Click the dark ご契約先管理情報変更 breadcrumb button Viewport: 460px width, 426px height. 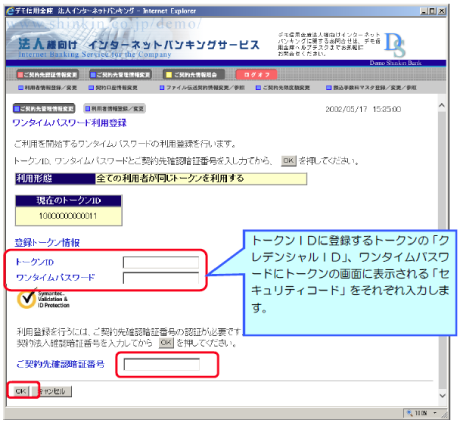coord(44,109)
